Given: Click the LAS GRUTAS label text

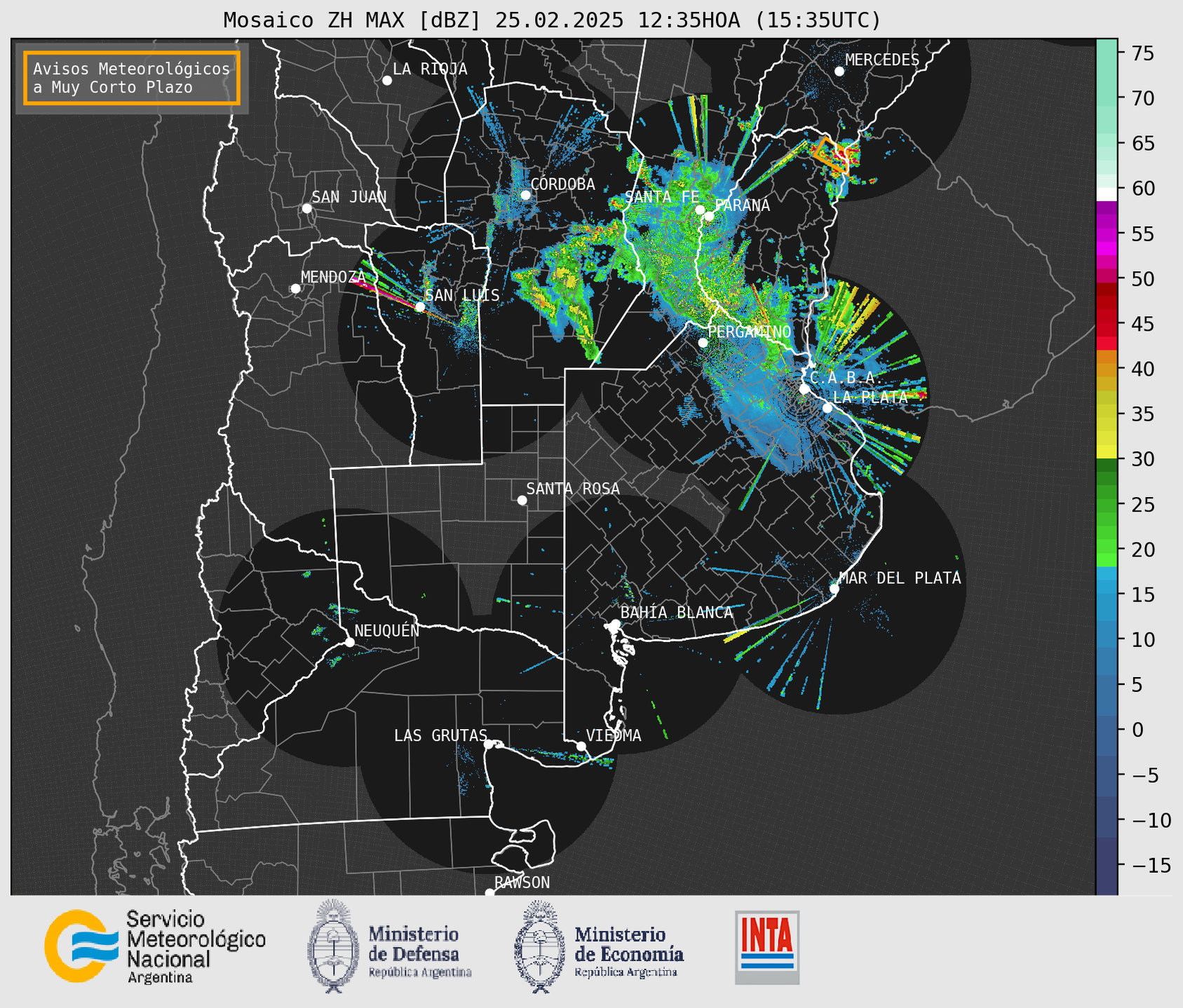Looking at the screenshot, I should pos(440,735).
